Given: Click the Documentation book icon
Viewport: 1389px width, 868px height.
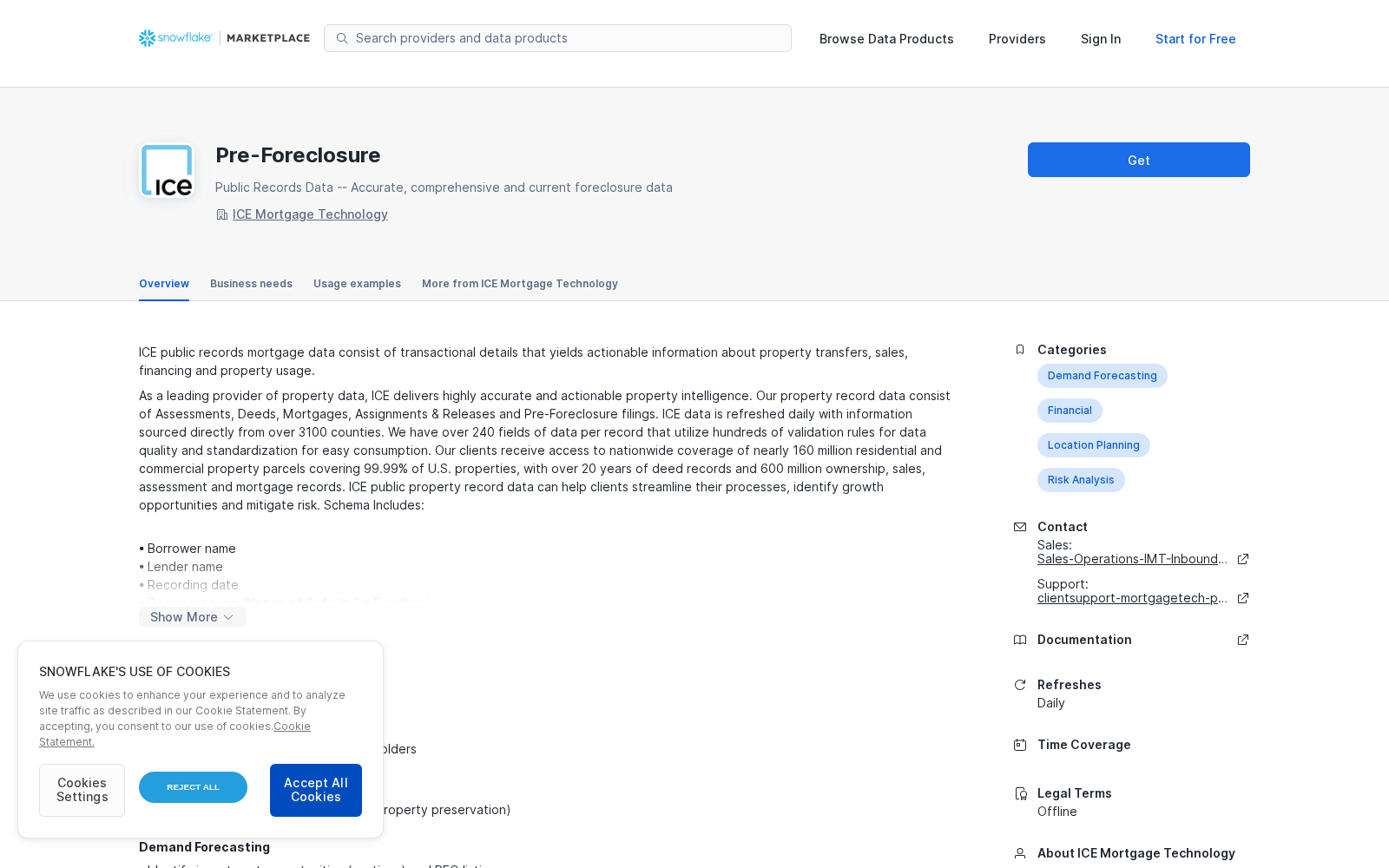Looking at the screenshot, I should [1020, 640].
